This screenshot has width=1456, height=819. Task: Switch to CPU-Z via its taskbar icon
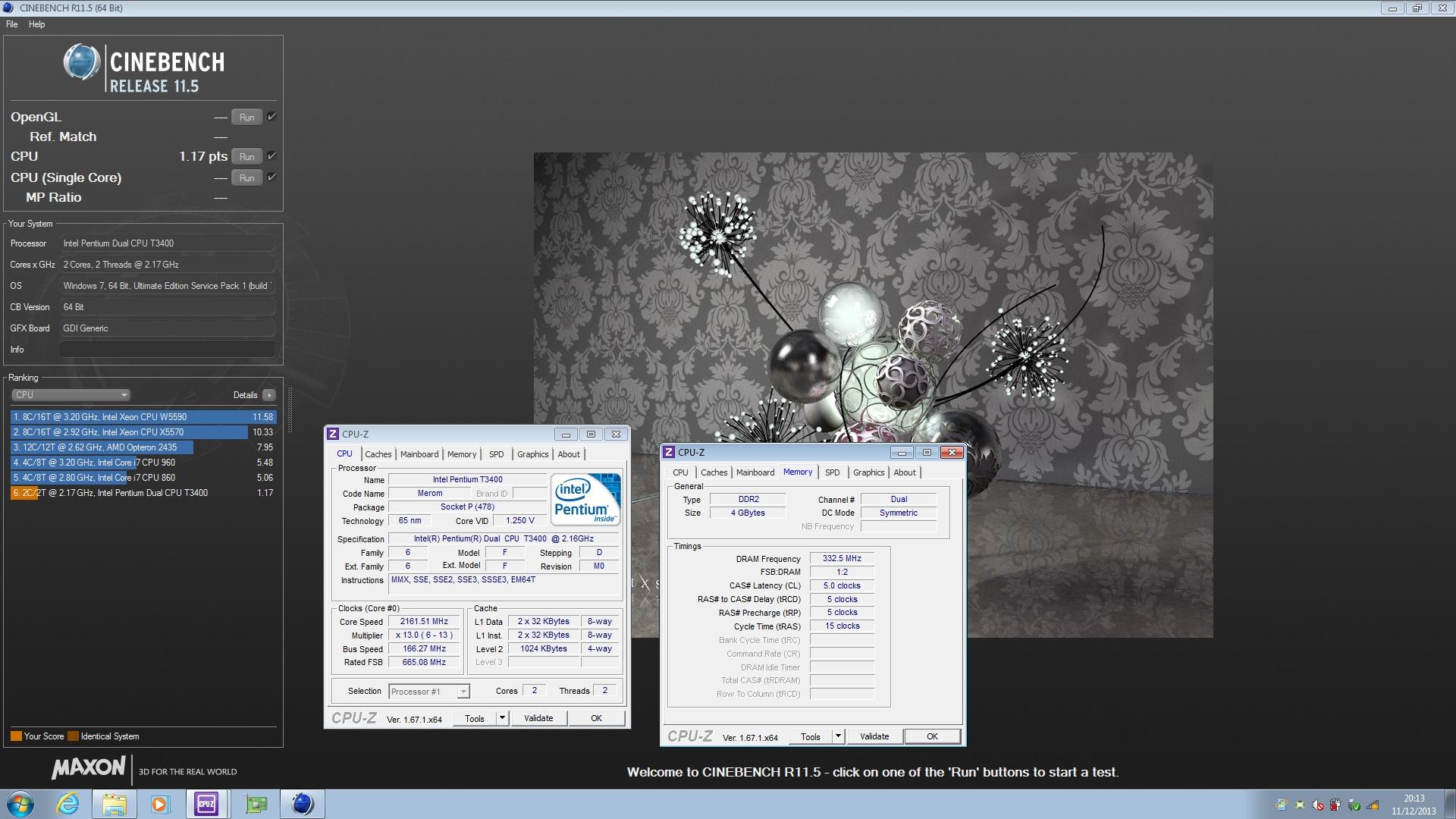pos(206,804)
